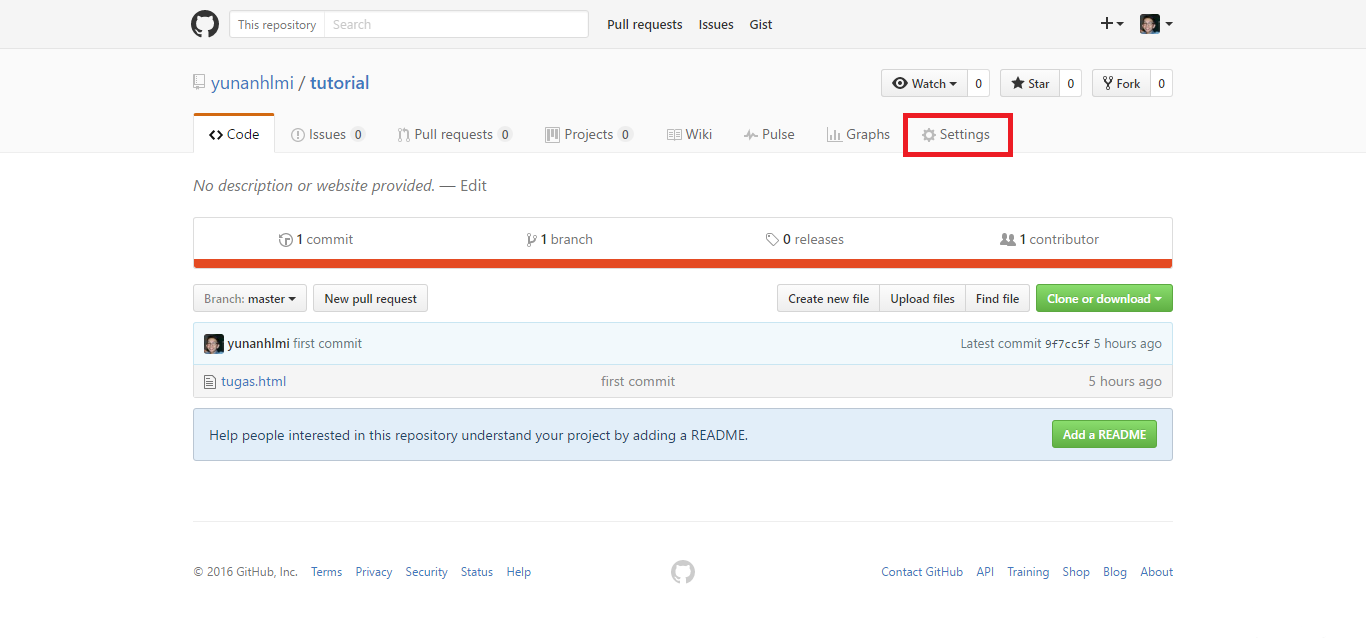This screenshot has height=638, width=1366.
Task: Click the Upload files button
Action: pyautogui.click(x=922, y=298)
